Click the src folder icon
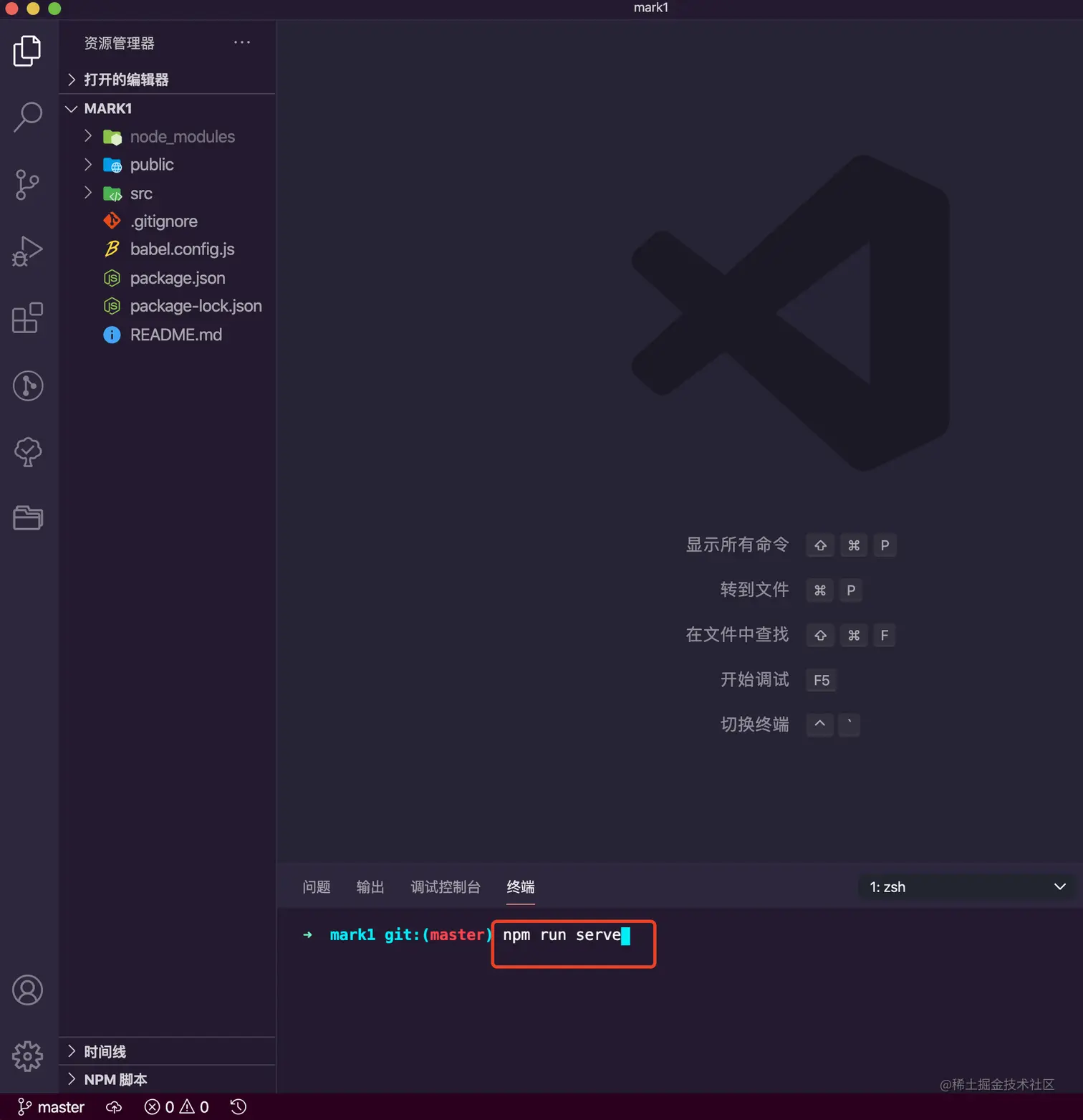Image resolution: width=1083 pixels, height=1120 pixels. click(x=112, y=193)
